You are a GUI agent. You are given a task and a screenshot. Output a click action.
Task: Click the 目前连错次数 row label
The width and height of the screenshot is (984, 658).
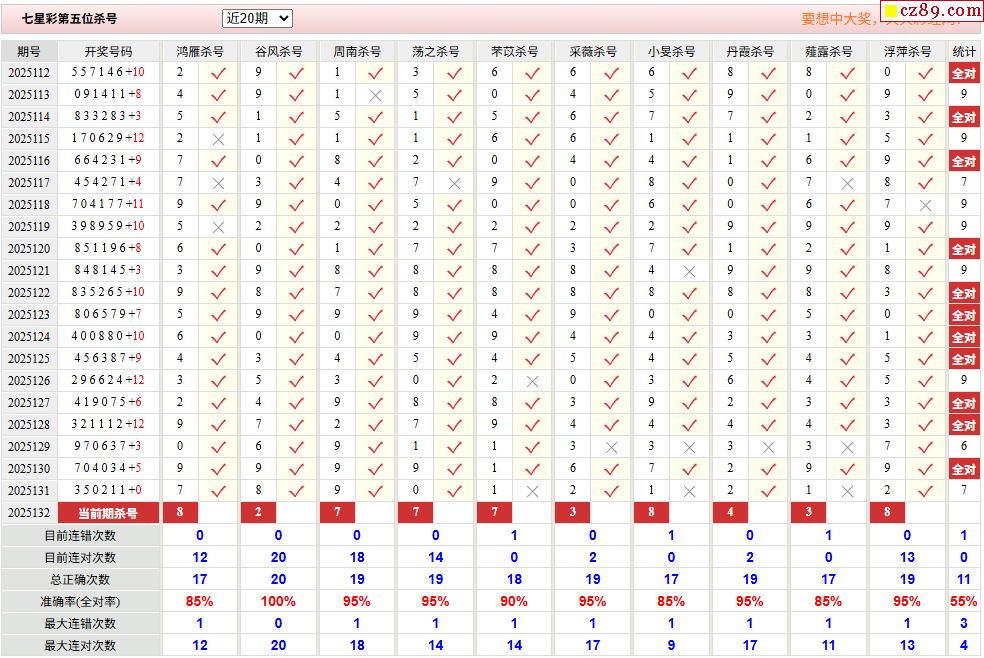[x=80, y=535]
